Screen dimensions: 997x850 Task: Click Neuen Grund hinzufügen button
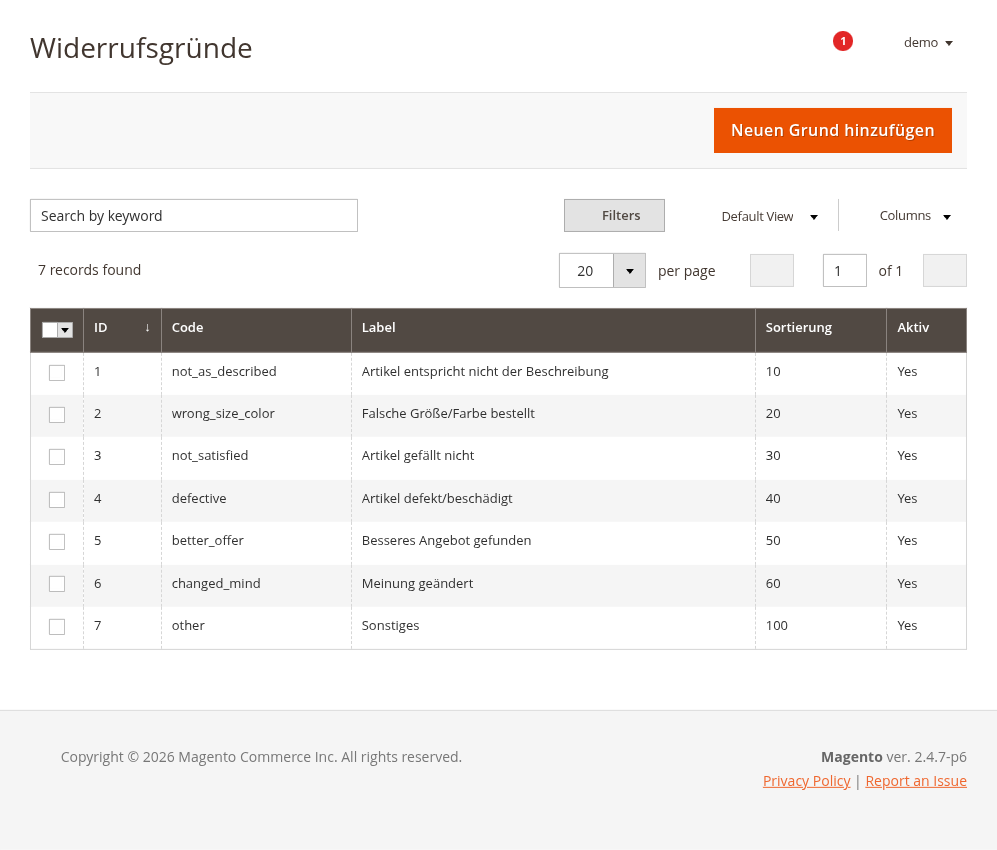point(832,130)
